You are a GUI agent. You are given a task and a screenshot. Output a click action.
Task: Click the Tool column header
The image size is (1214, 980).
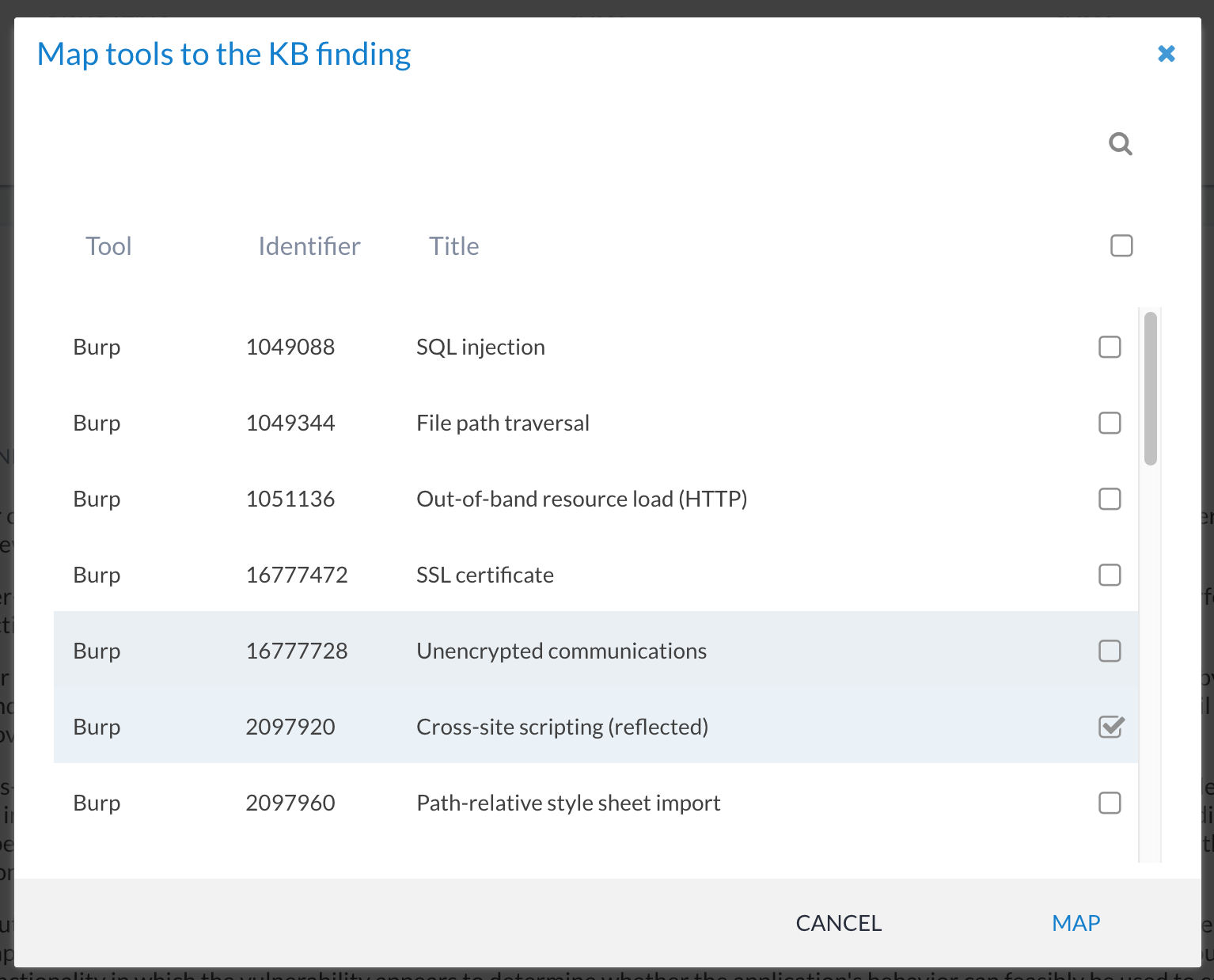(x=108, y=246)
